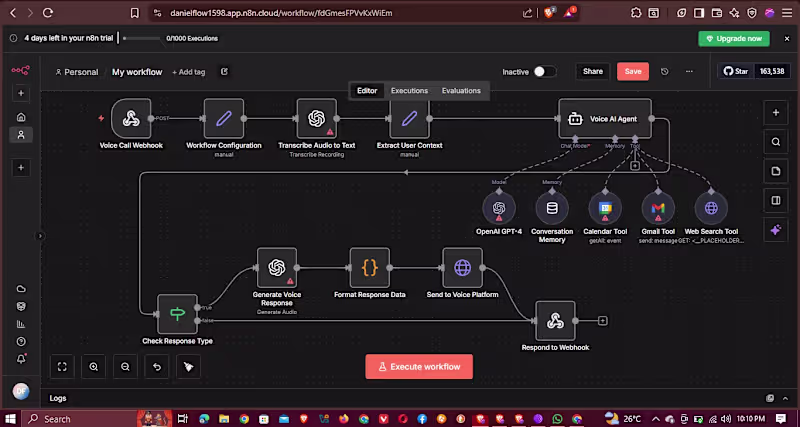Open the Voice AI Agent node
800x427 pixels.
[605, 118]
